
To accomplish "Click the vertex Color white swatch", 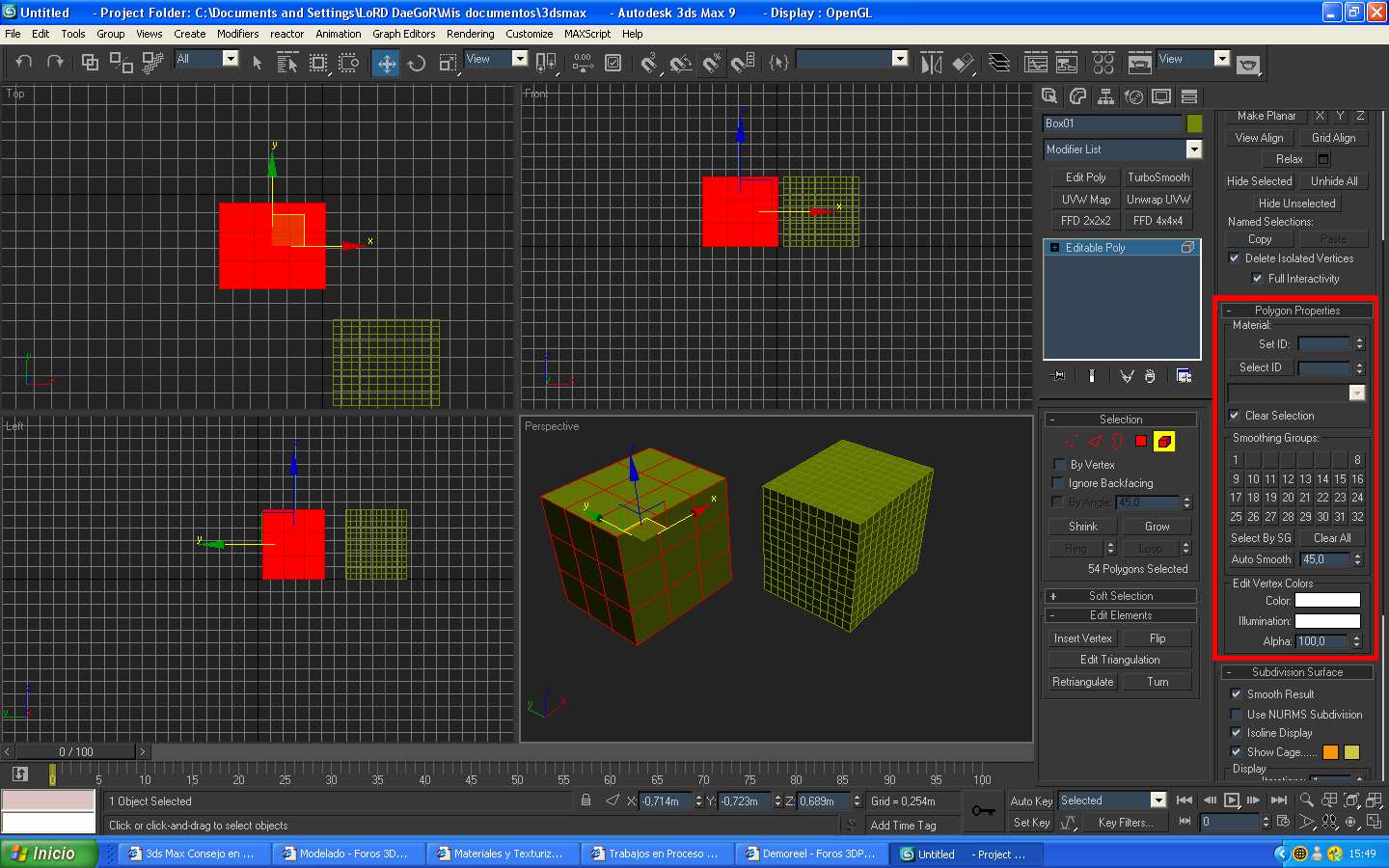I will click(x=1327, y=600).
